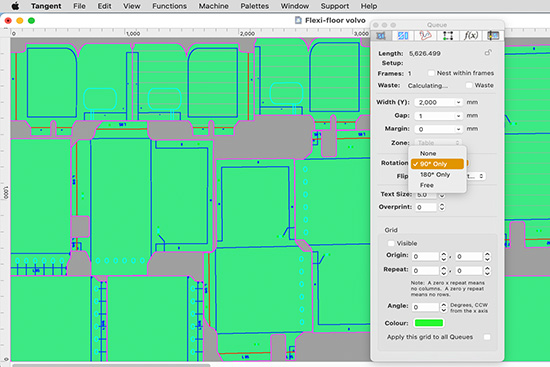
Task: Select the first nesting tab icon in Queue
Action: [x=381, y=35]
